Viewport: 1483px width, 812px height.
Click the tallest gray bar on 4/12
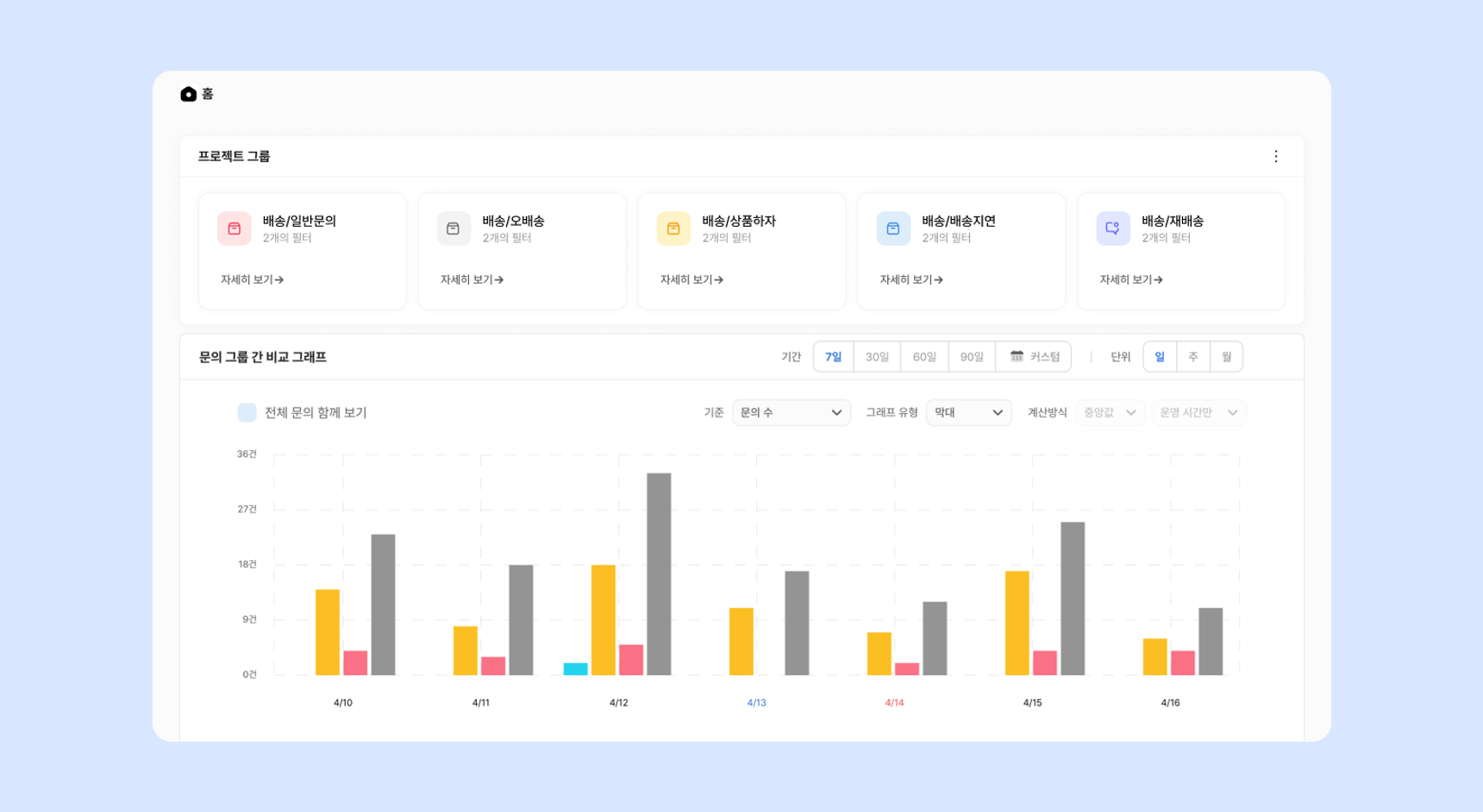[x=659, y=574]
